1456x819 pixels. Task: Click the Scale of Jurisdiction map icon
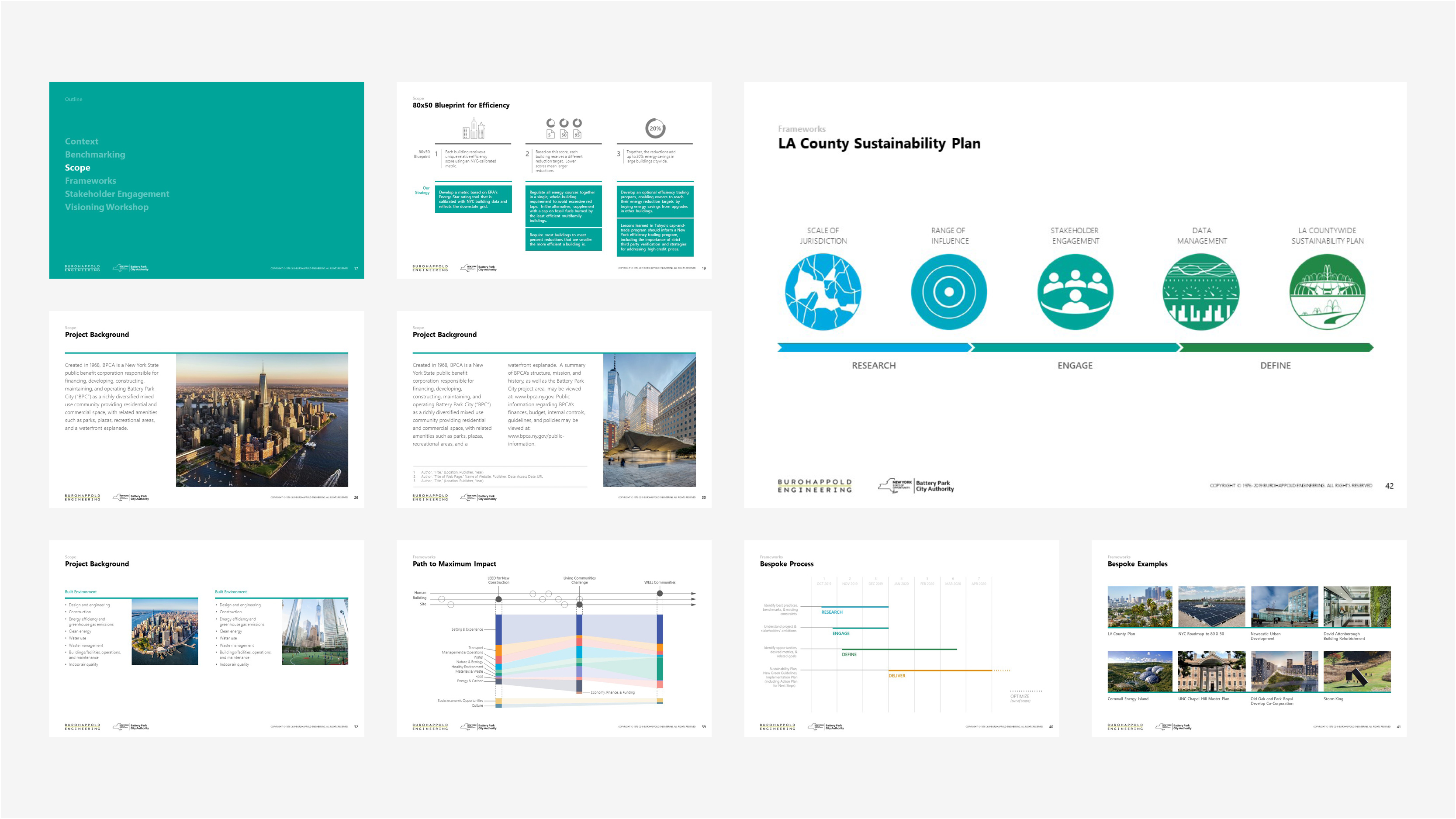tap(823, 292)
